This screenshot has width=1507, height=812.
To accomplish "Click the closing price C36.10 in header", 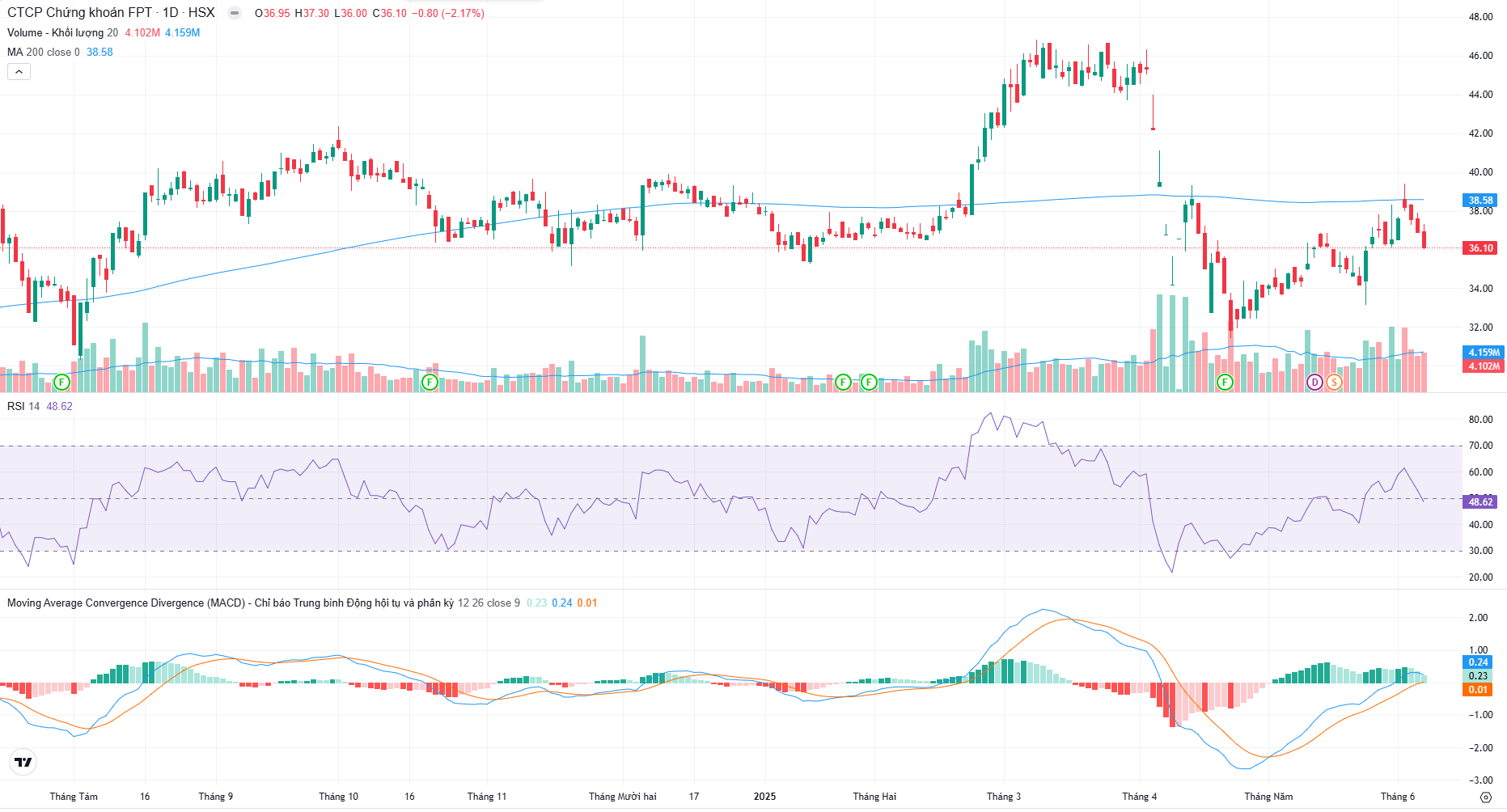I will [x=389, y=13].
